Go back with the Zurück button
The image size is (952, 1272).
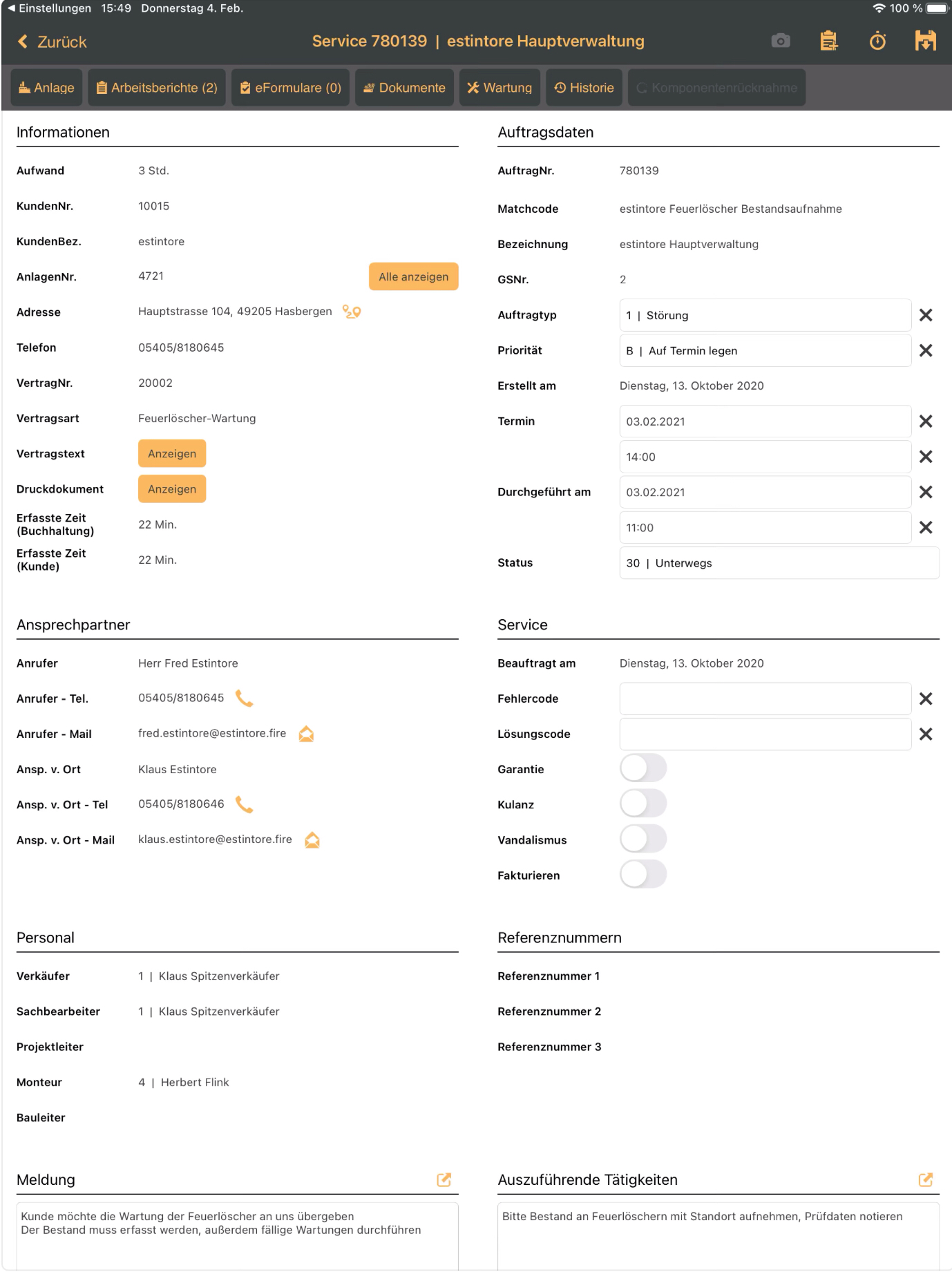click(x=53, y=42)
